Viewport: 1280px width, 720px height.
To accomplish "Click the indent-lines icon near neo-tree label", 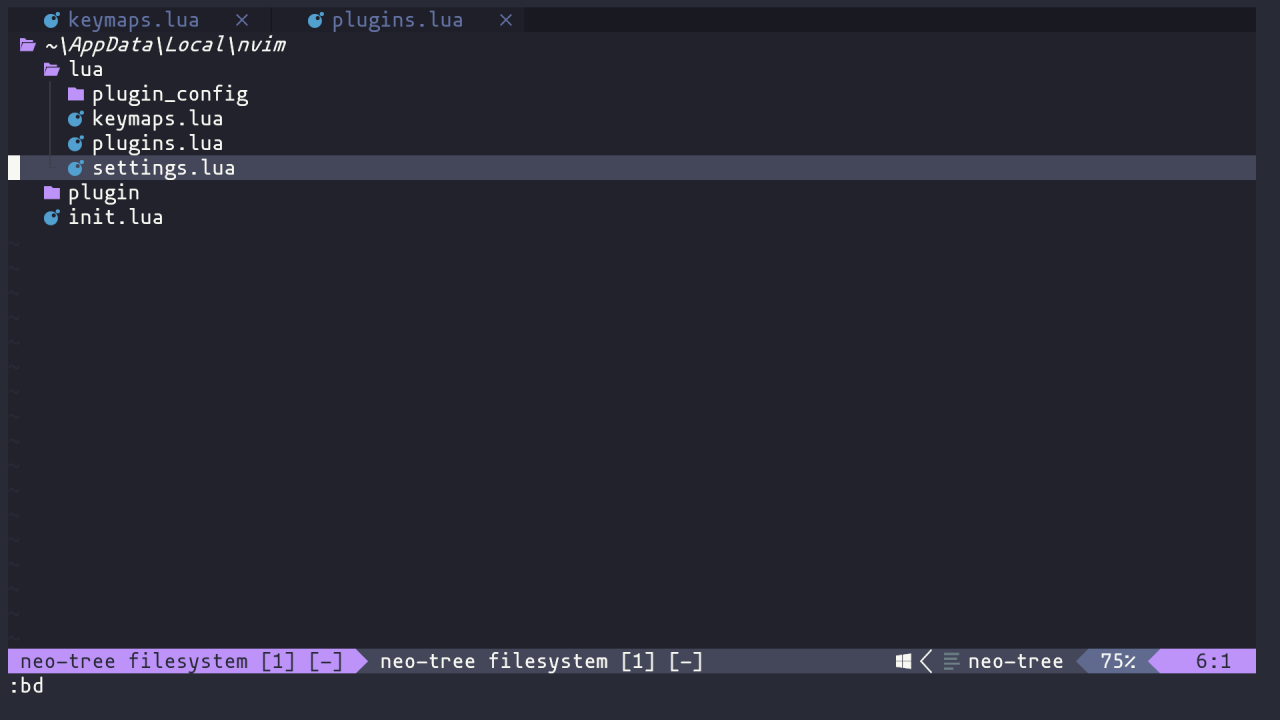I will click(950, 661).
